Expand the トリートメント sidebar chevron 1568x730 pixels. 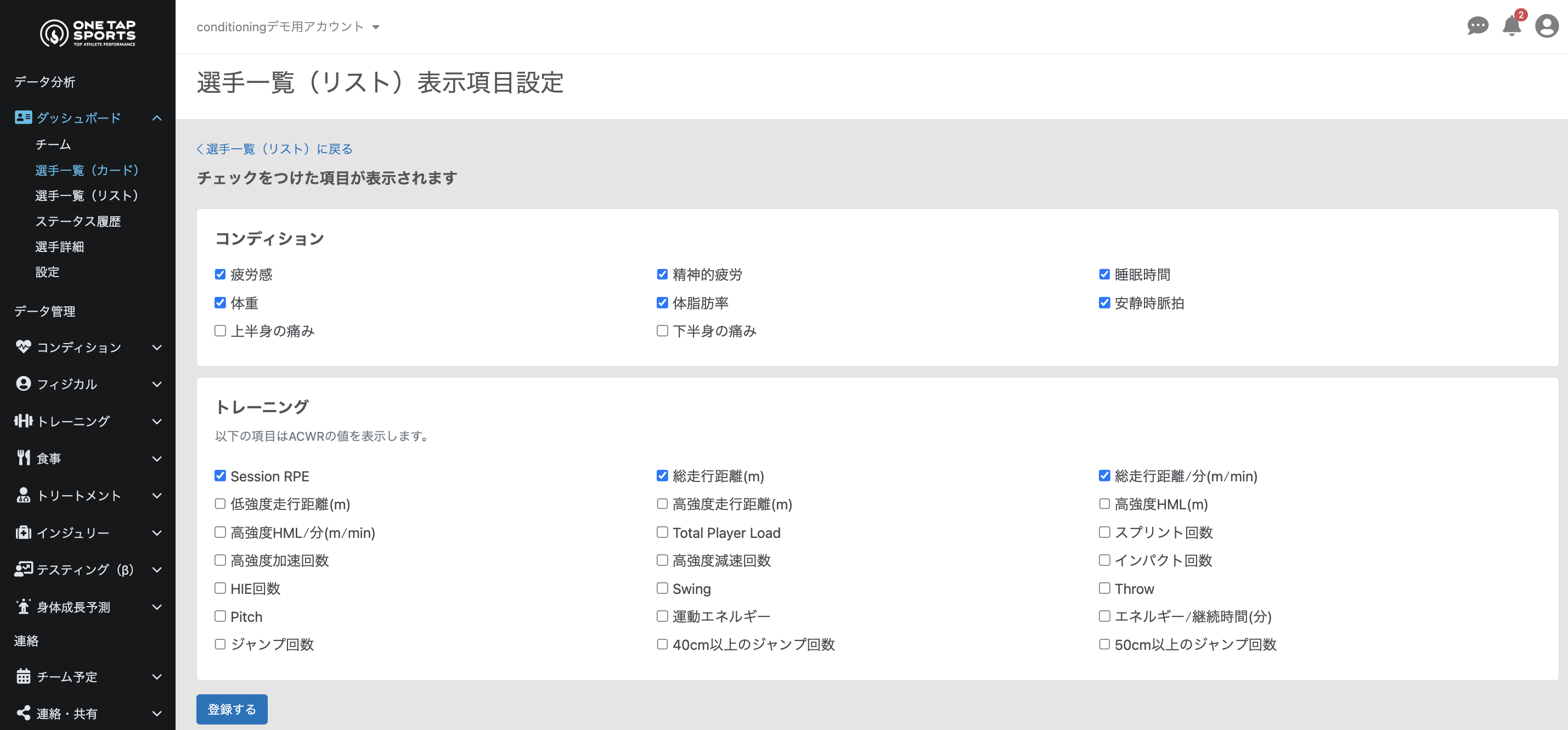tap(157, 496)
